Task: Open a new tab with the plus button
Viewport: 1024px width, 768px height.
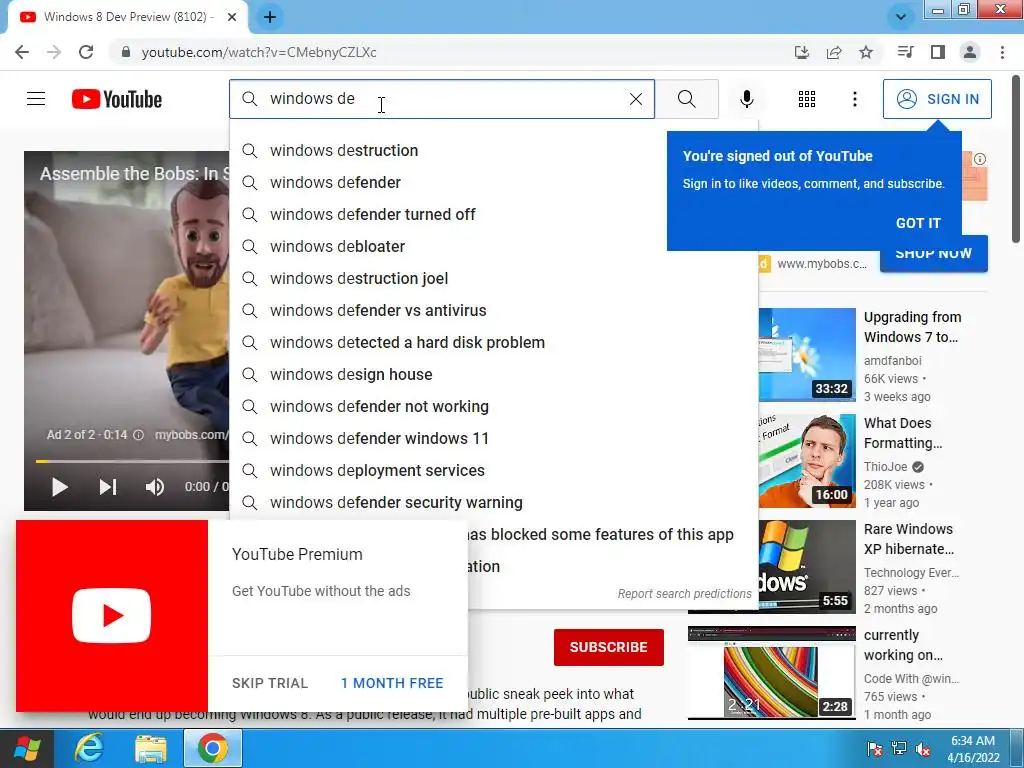Action: (270, 17)
